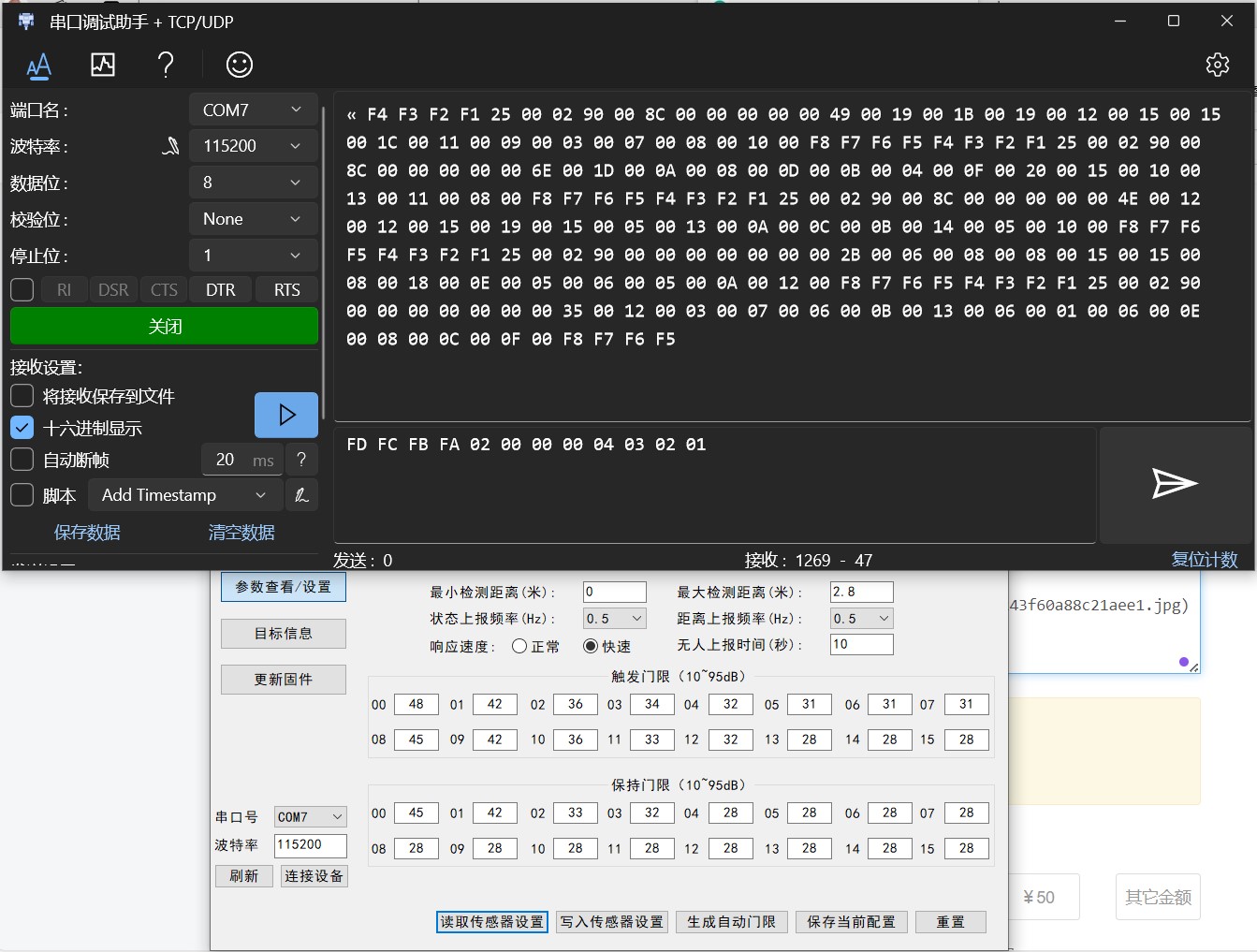Open the 串口号 COM7 dropdown in the back window

pos(311,817)
